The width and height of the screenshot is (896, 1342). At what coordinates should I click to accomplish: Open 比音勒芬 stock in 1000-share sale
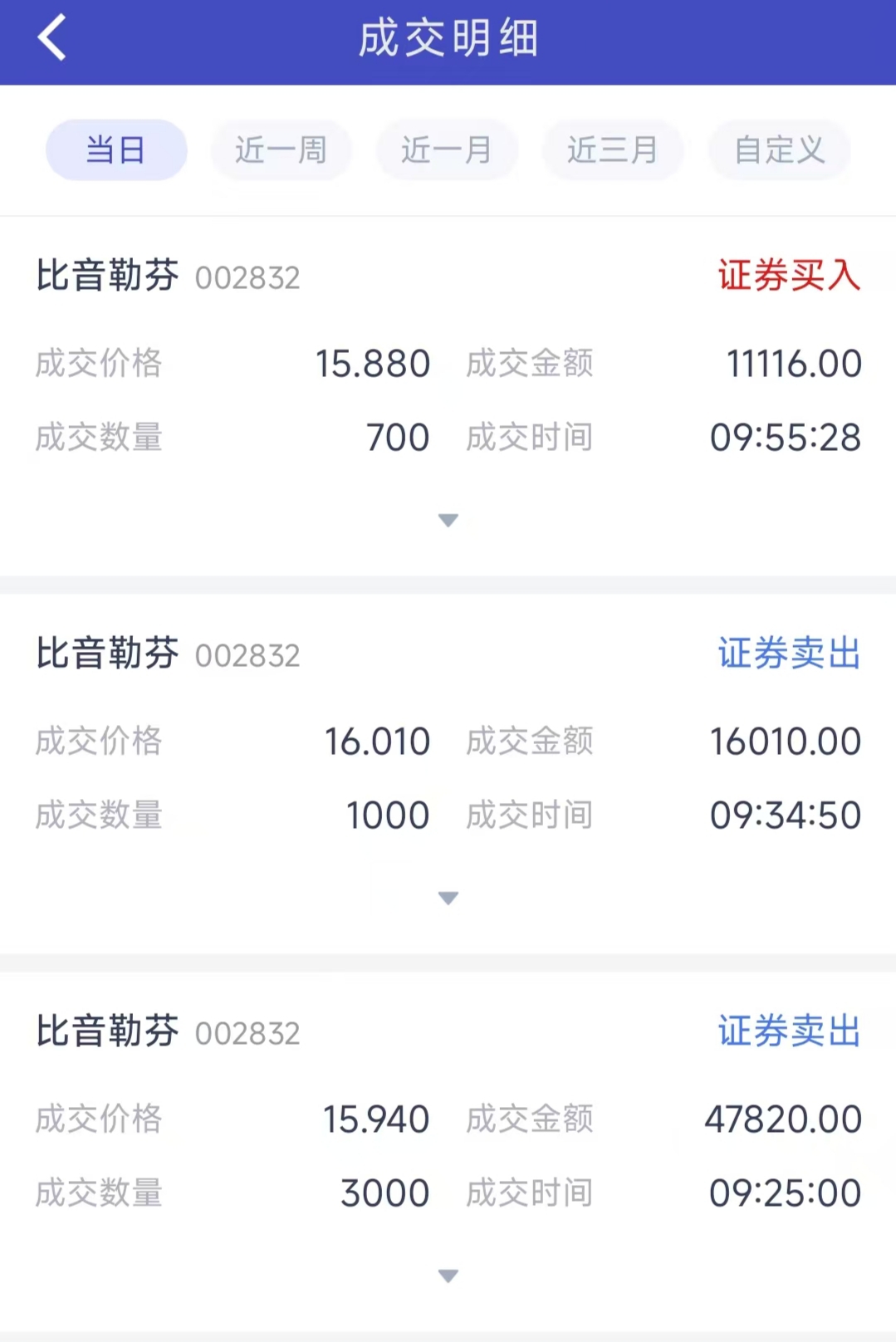(x=108, y=654)
